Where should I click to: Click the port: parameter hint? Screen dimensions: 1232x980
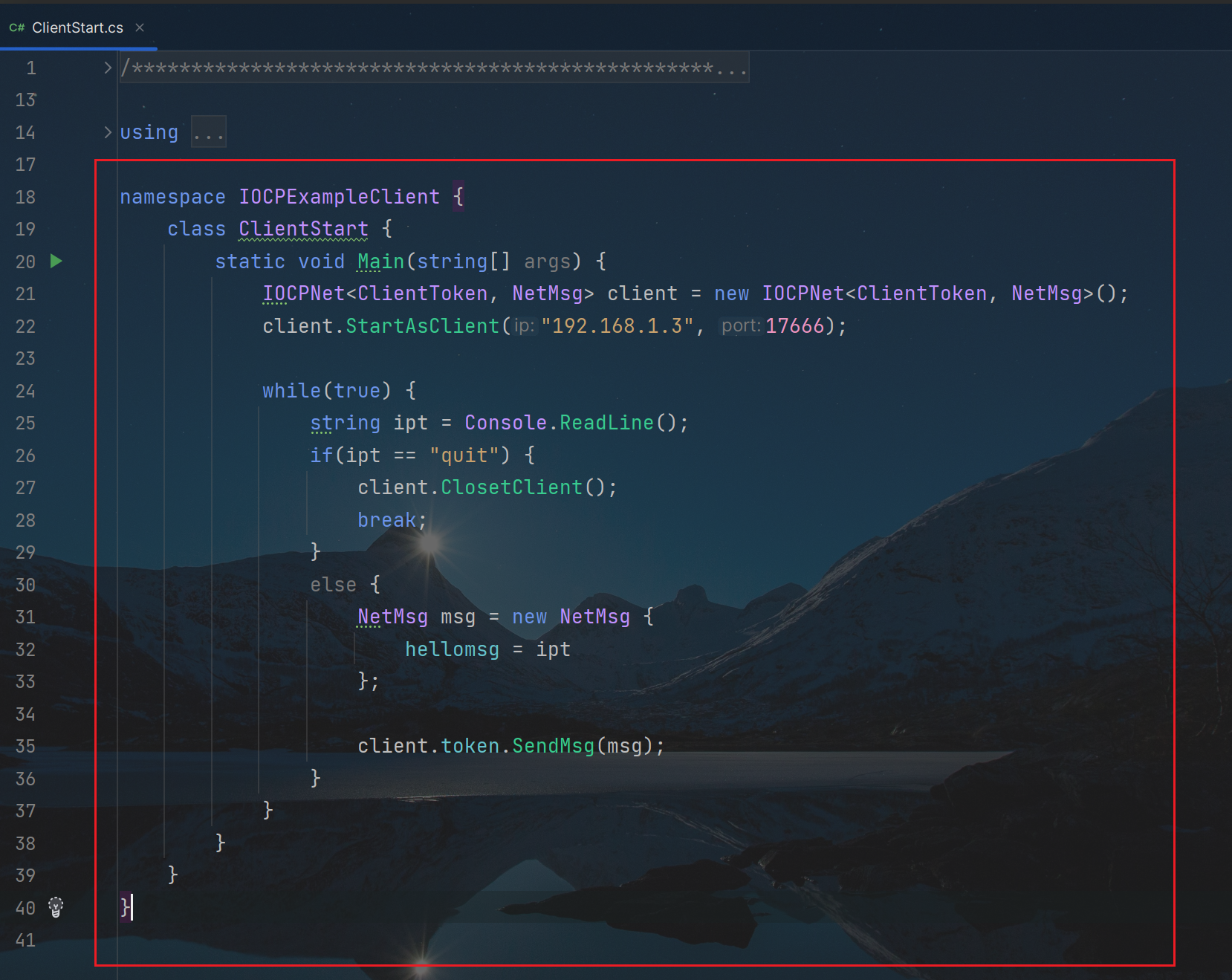coord(741,326)
